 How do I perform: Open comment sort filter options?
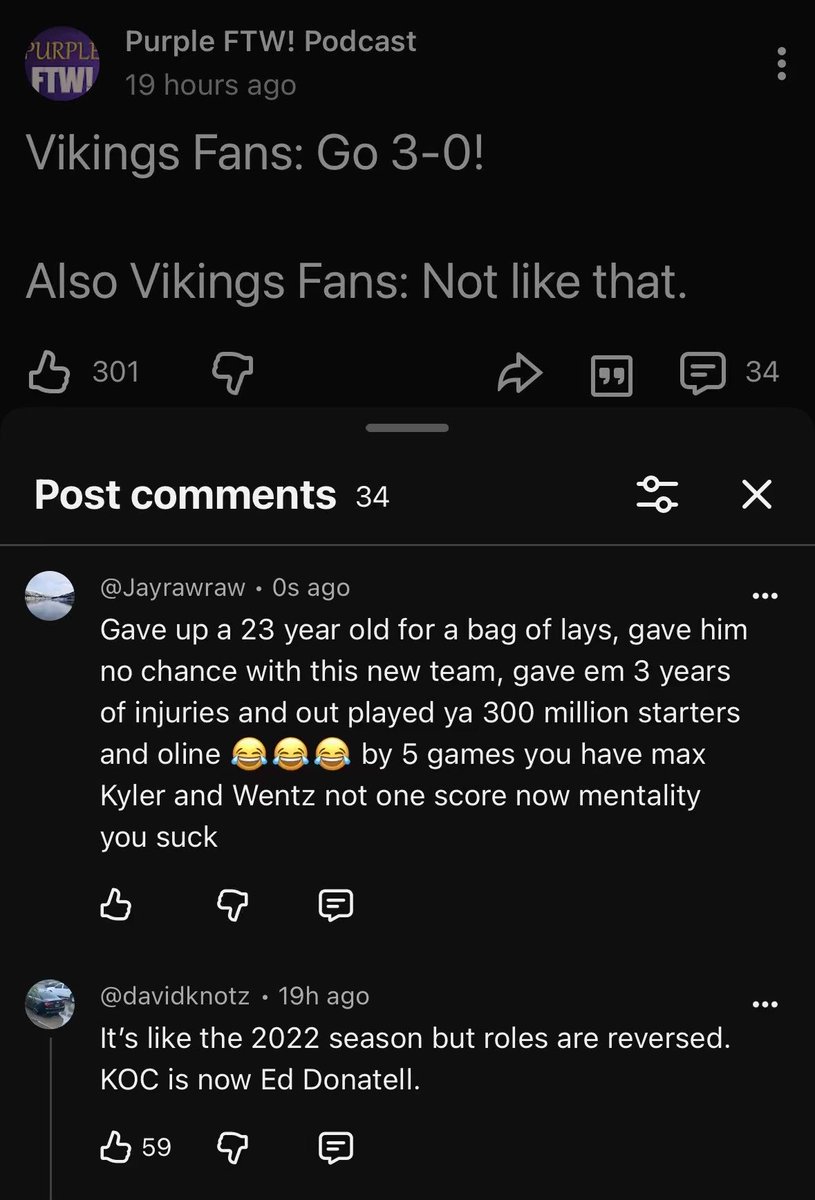pyautogui.click(x=658, y=494)
